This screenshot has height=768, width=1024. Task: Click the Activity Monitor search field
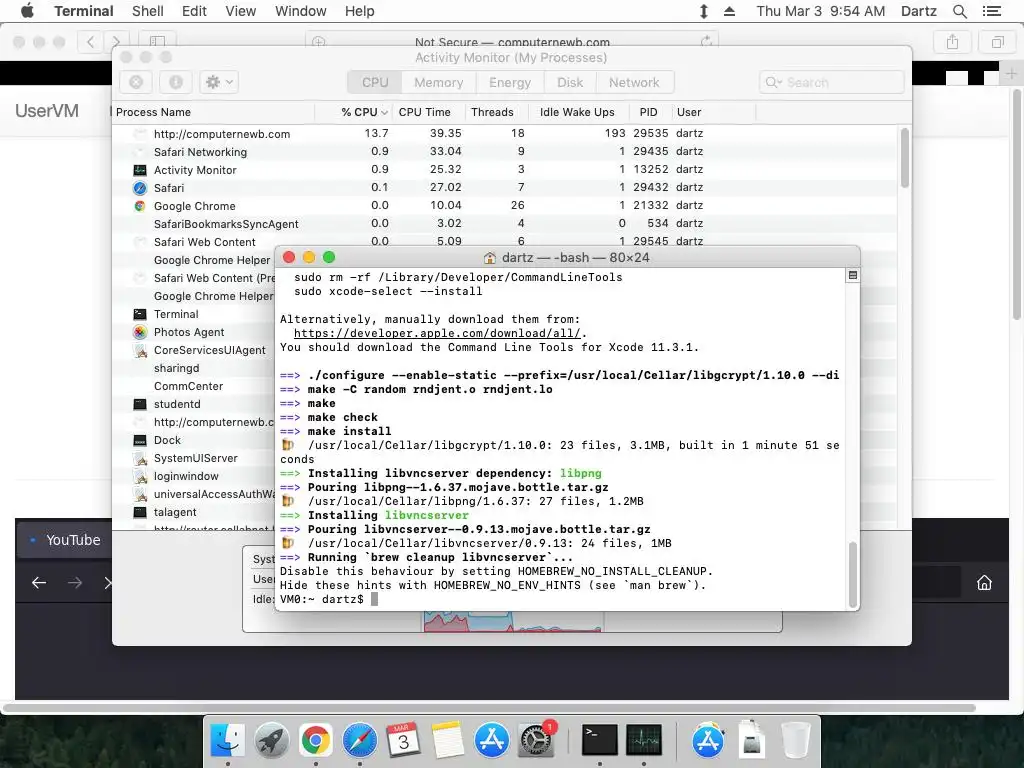[x=831, y=82]
